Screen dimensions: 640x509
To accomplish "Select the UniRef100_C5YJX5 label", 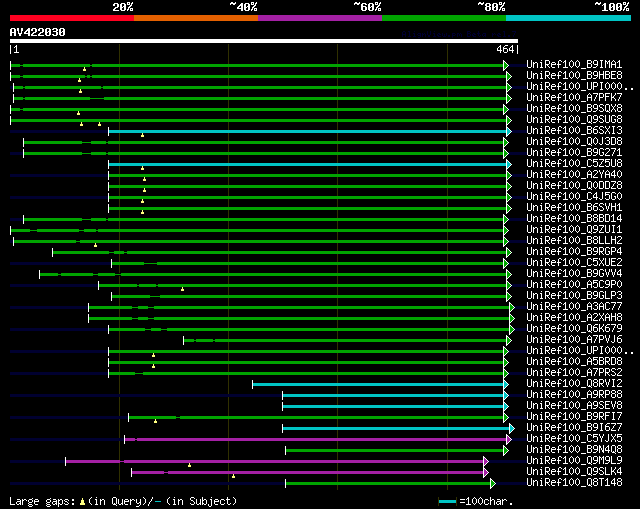I will point(574,439).
